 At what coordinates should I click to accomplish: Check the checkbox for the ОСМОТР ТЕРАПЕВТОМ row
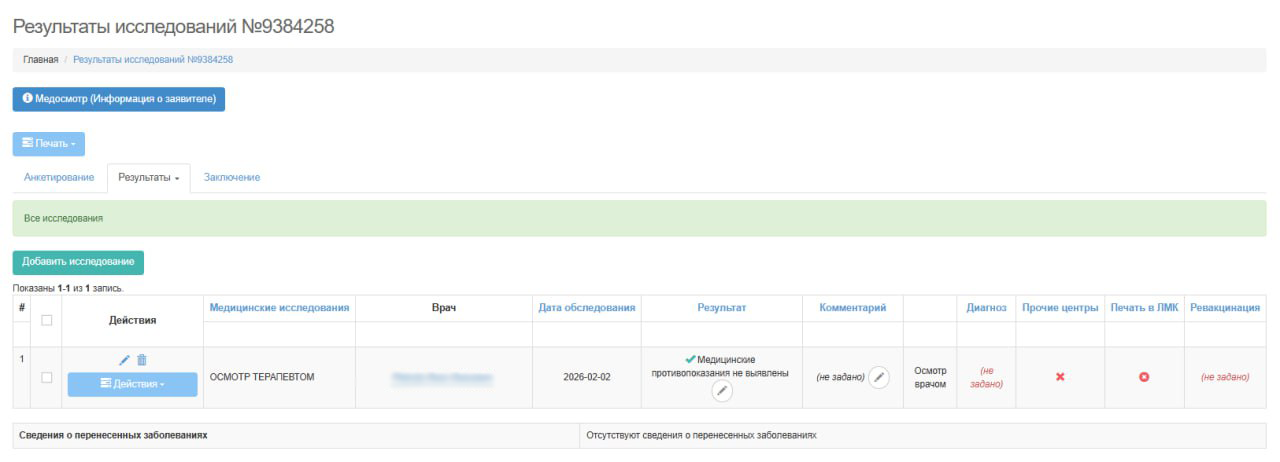pyautogui.click(x=46, y=377)
